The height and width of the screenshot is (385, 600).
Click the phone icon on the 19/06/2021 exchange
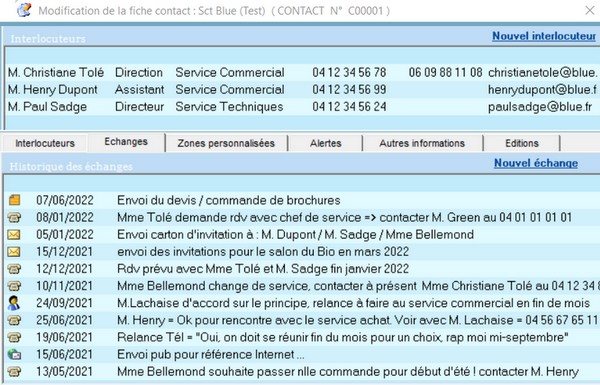[15, 337]
